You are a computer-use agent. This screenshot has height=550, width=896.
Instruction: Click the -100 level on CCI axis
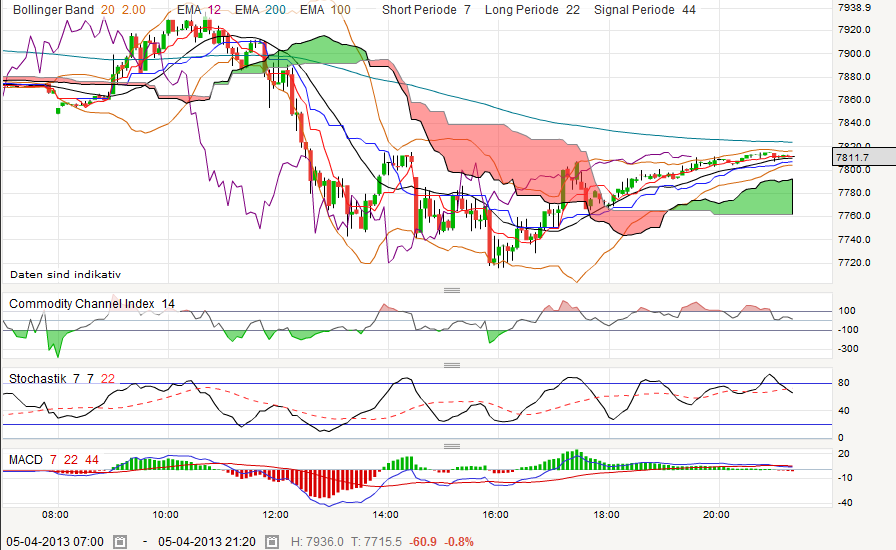848,330
